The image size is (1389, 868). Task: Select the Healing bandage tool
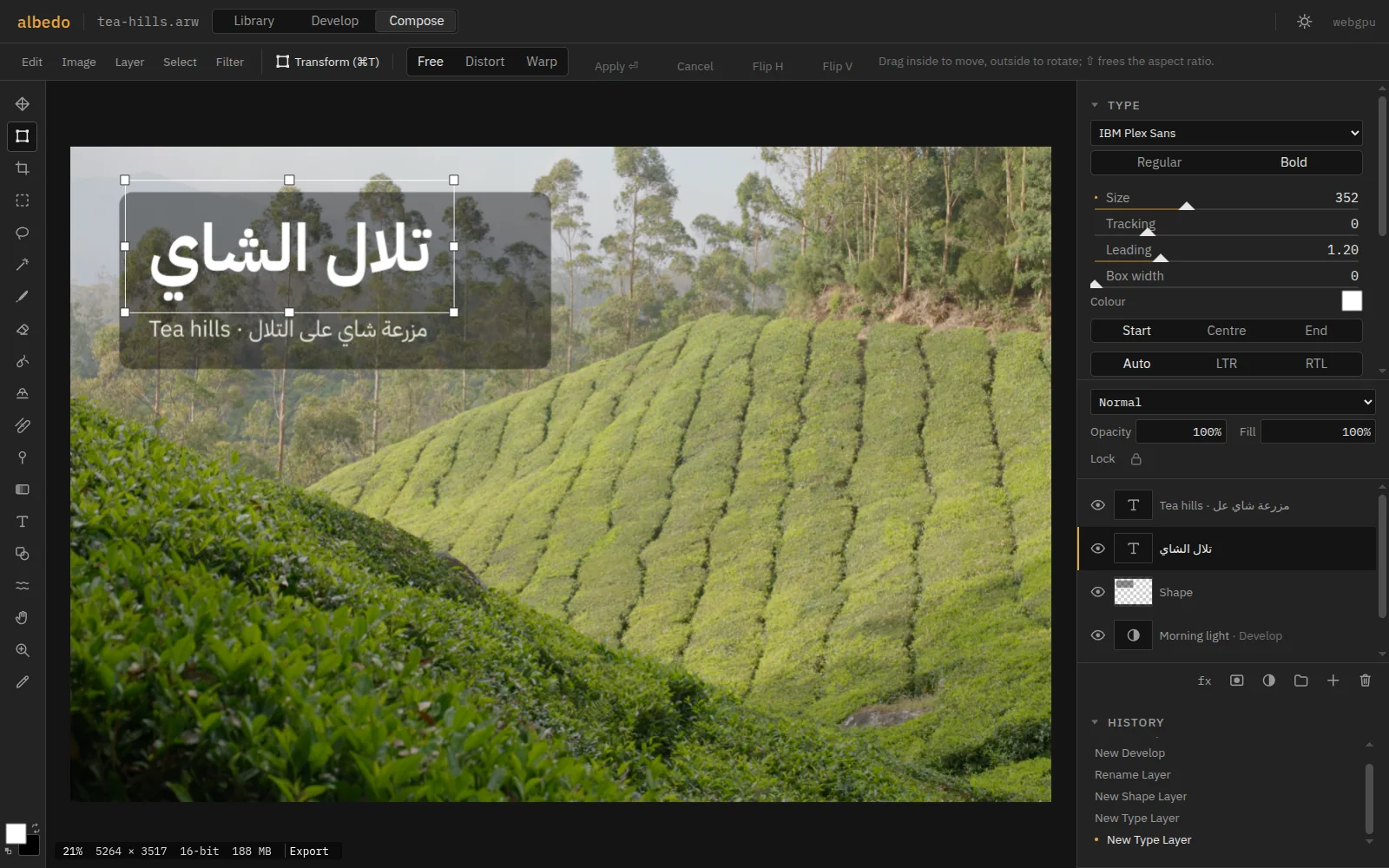pos(23,425)
